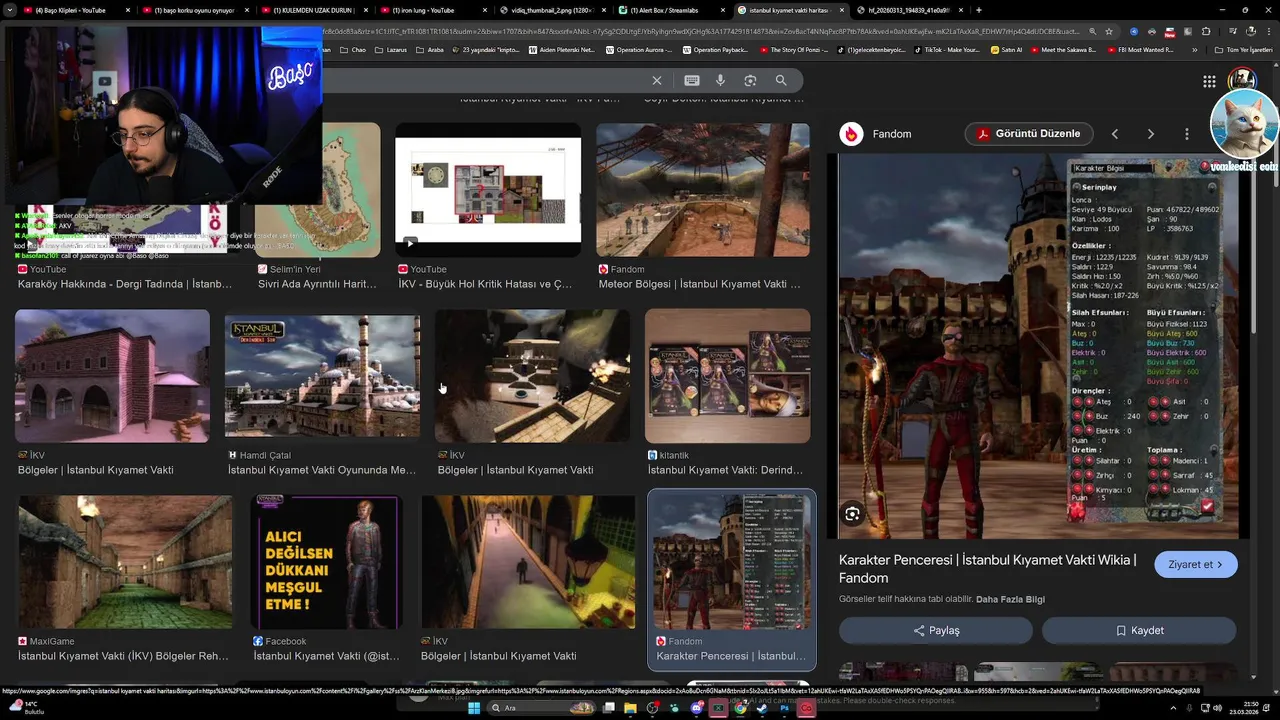Expand hidden bookmarks with the chevron
Screen dimensions: 1280x720
(1195, 49)
